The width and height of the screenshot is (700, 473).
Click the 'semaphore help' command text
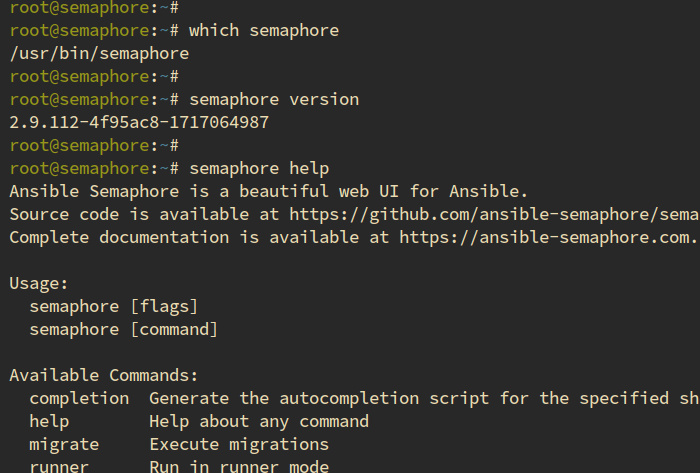259,168
